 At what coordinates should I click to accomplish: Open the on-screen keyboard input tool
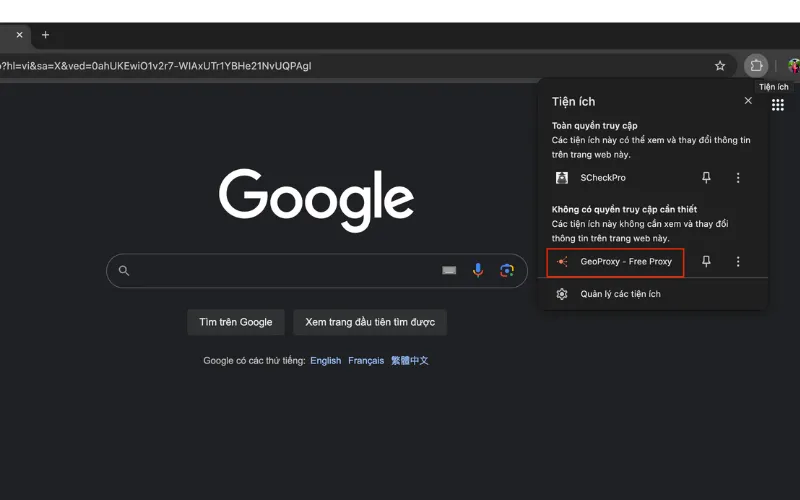(x=449, y=270)
